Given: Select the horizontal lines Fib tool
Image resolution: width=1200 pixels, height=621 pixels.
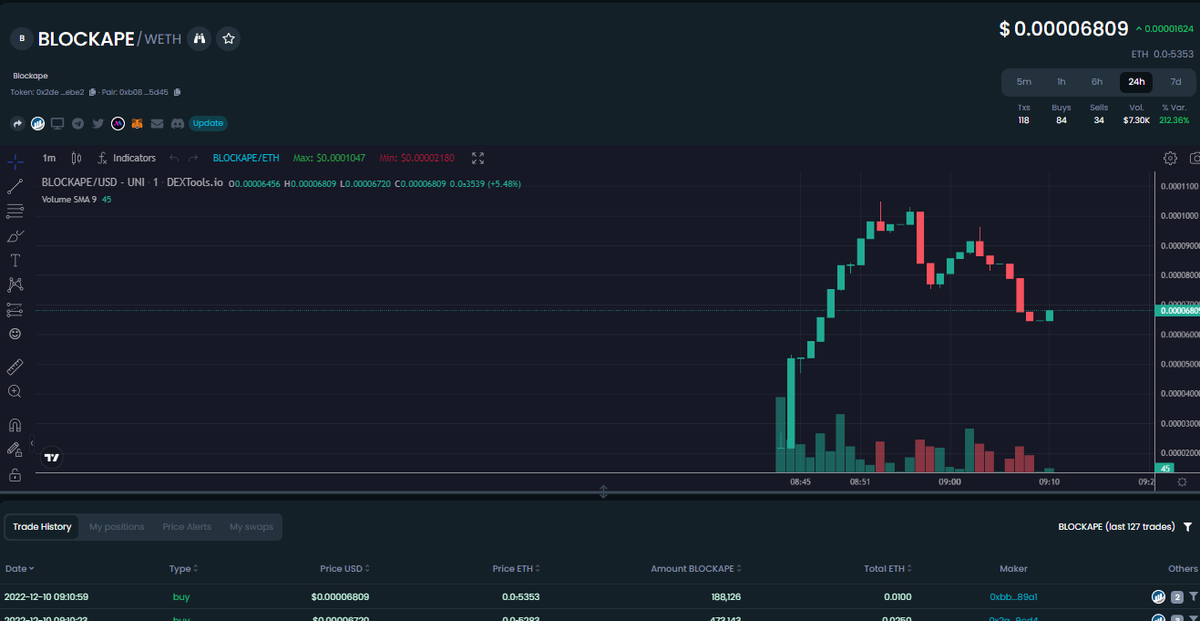Looking at the screenshot, I should [x=15, y=211].
